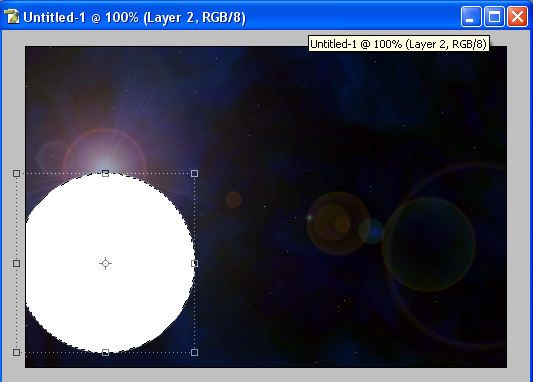Minimize the Untitled-1 document window
This screenshot has height=382, width=533.
[x=471, y=16]
